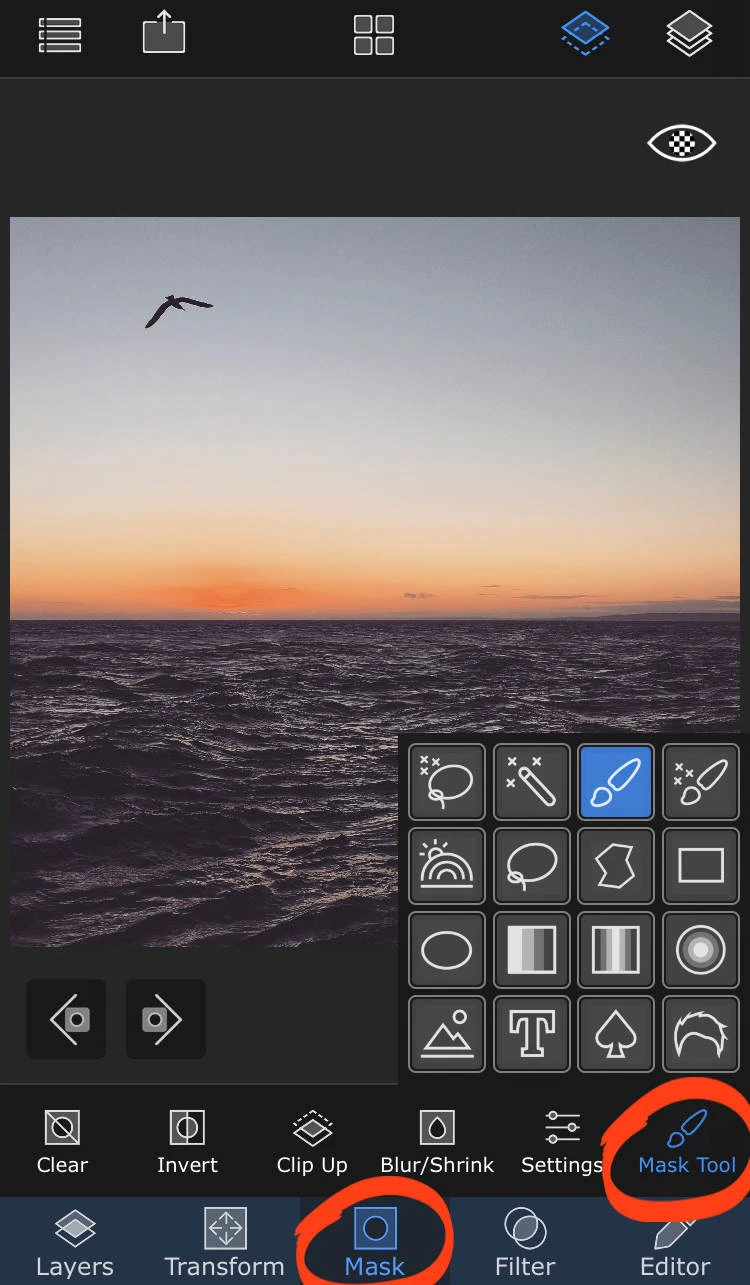Select the magic brush mask tool
Screen dimensions: 750x1285
[701, 782]
